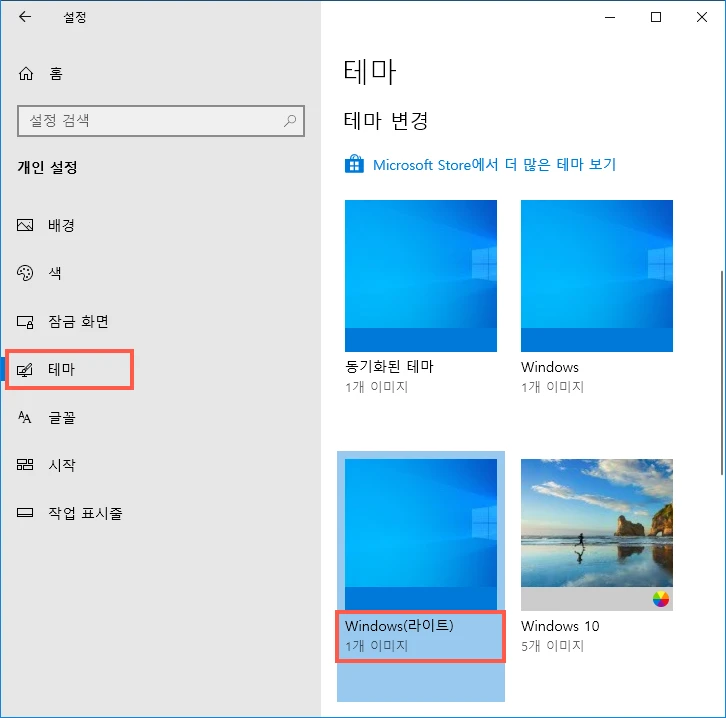Click the Home house icon

[26, 74]
